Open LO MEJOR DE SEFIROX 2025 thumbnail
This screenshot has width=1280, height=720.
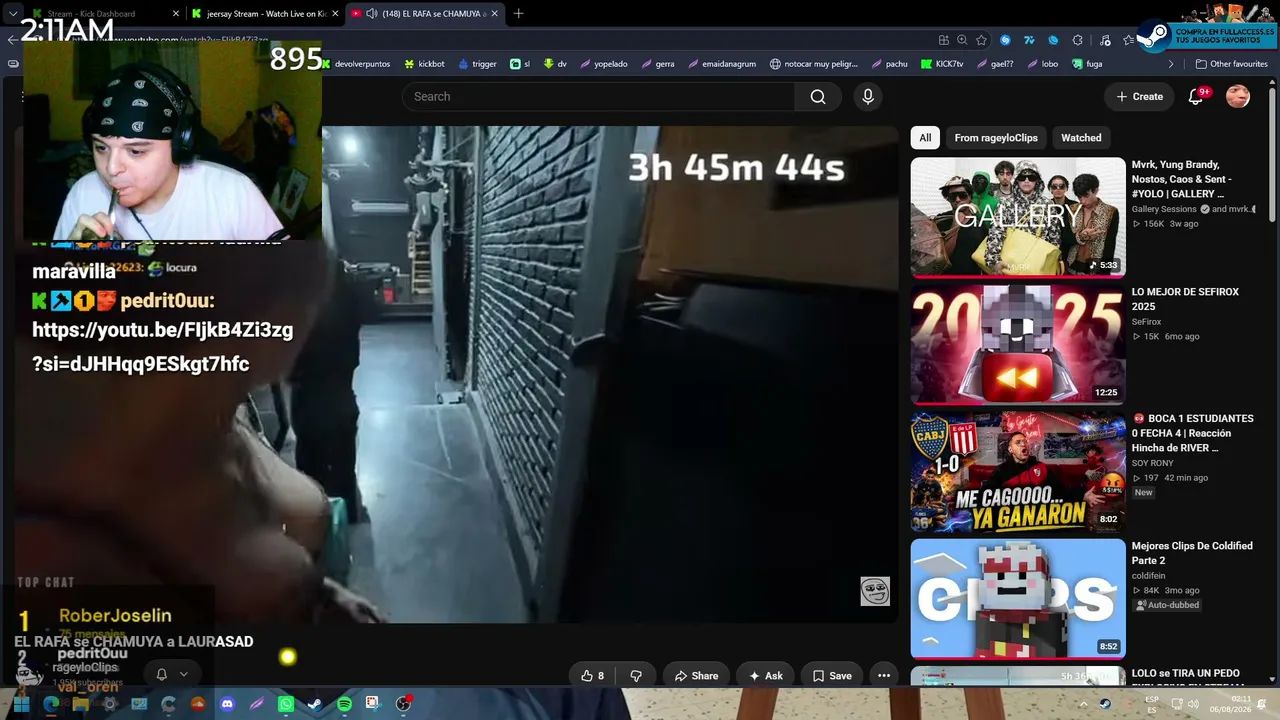click(1018, 344)
